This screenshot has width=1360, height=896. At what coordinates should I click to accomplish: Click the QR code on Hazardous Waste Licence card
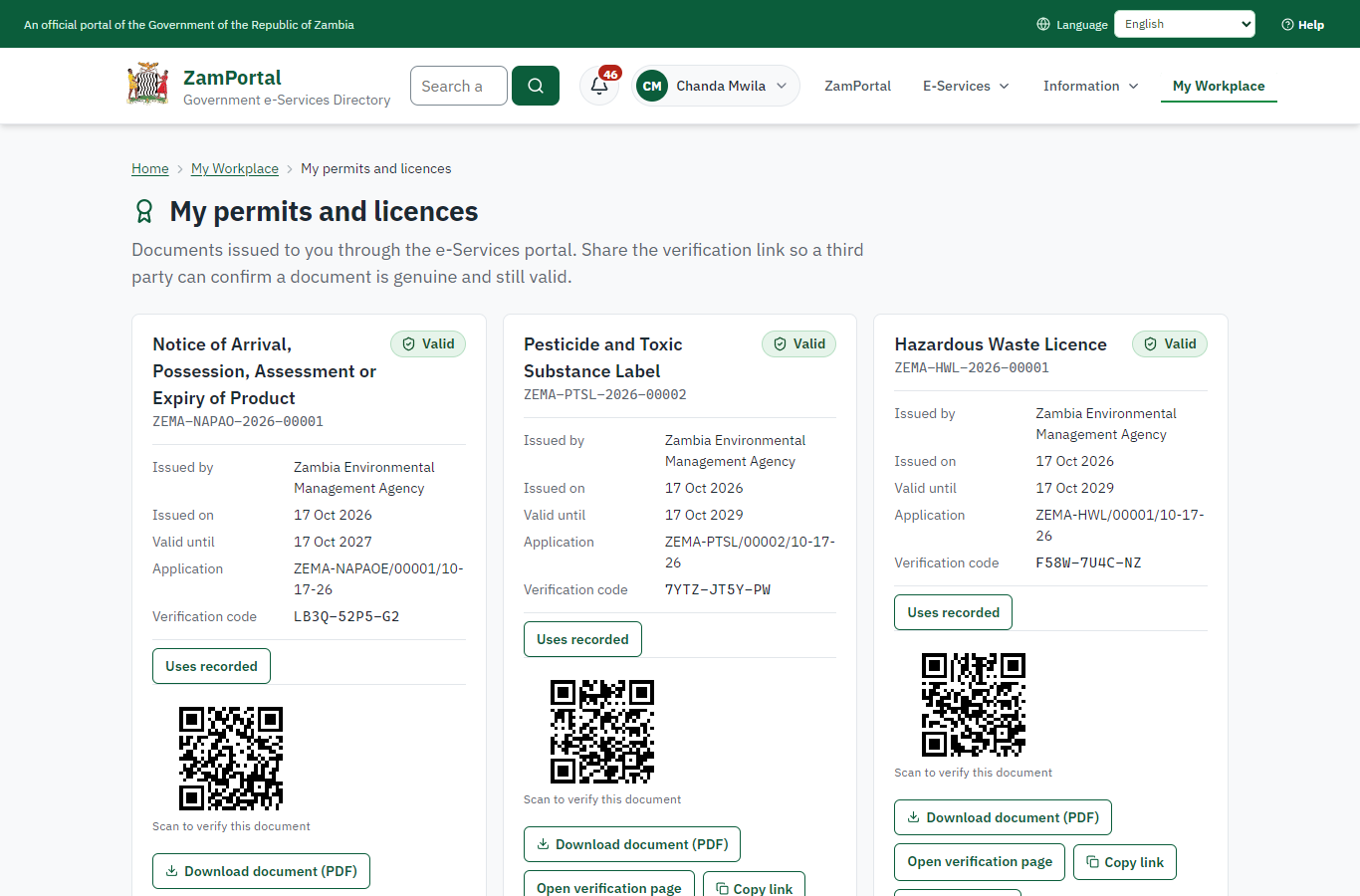(x=974, y=705)
